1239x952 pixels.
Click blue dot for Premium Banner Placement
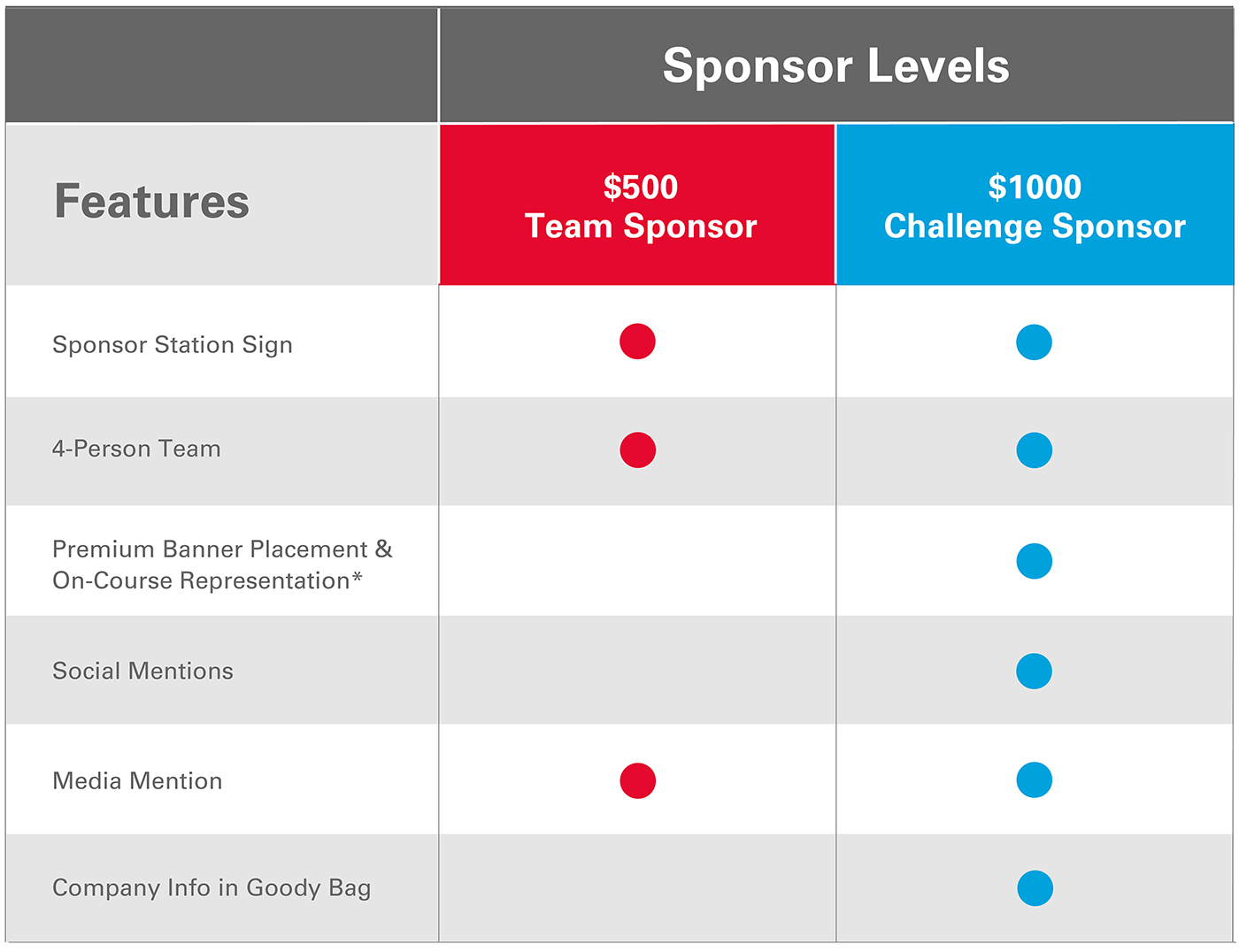(x=1034, y=561)
